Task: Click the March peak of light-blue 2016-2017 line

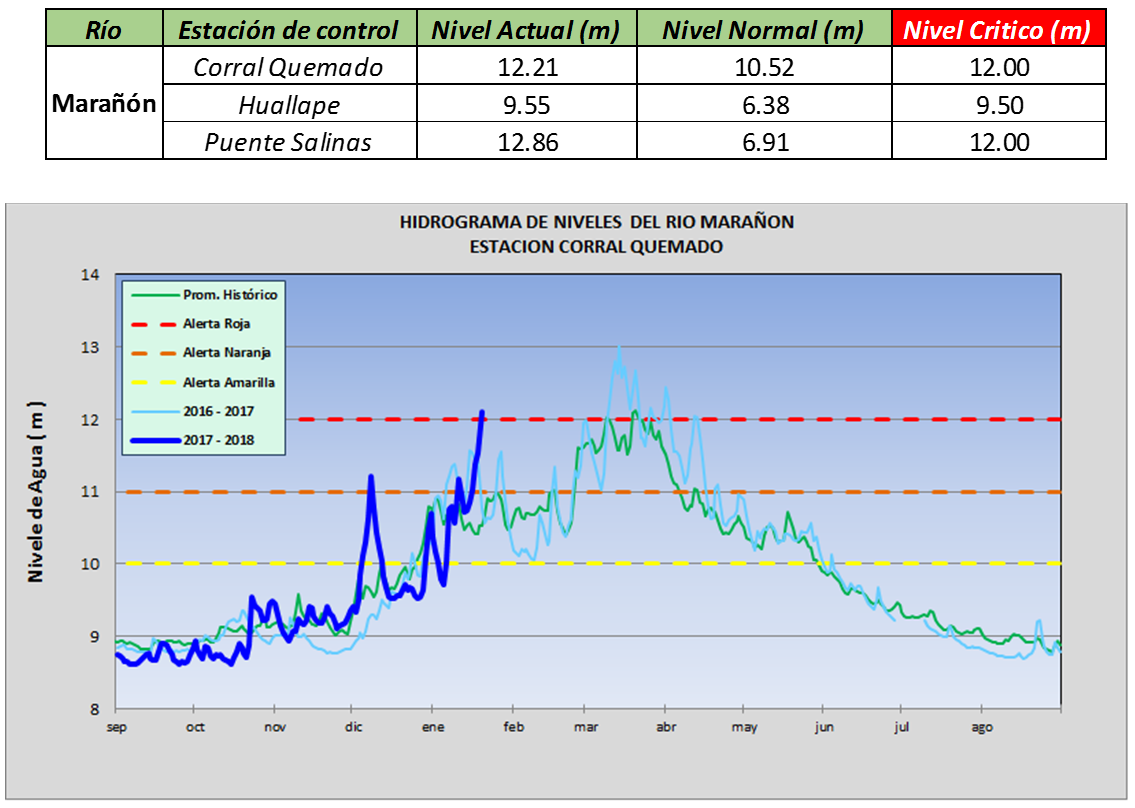Action: click(619, 348)
